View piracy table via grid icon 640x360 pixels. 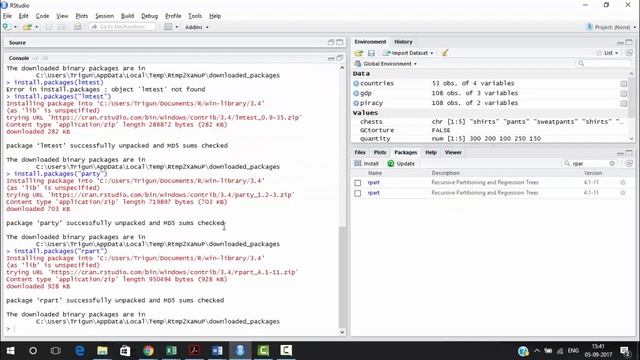[624, 104]
